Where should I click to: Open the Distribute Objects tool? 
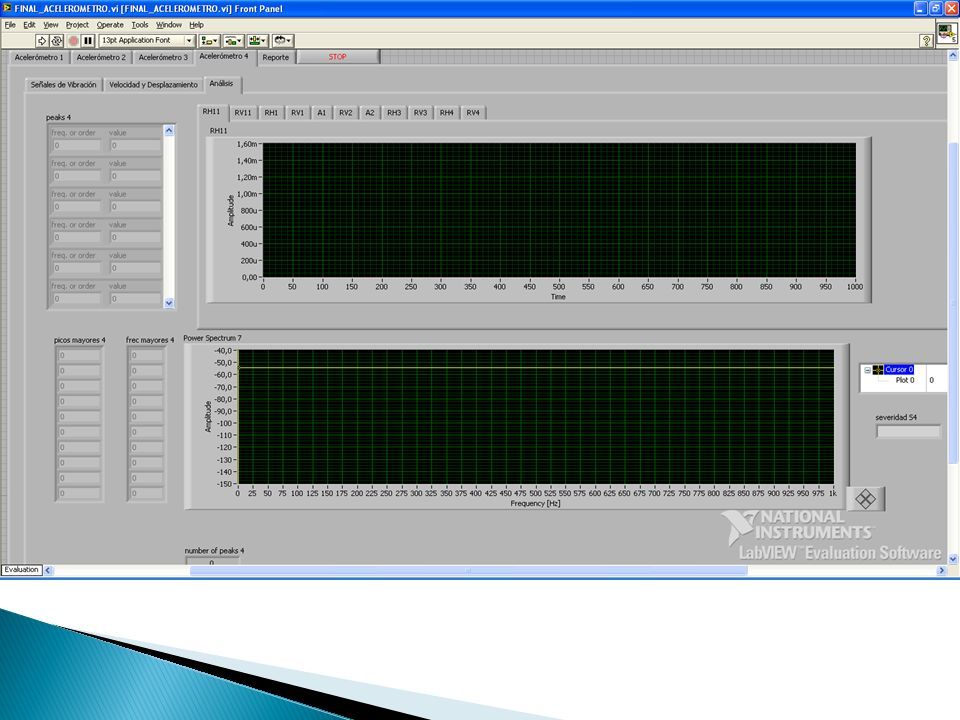click(233, 41)
